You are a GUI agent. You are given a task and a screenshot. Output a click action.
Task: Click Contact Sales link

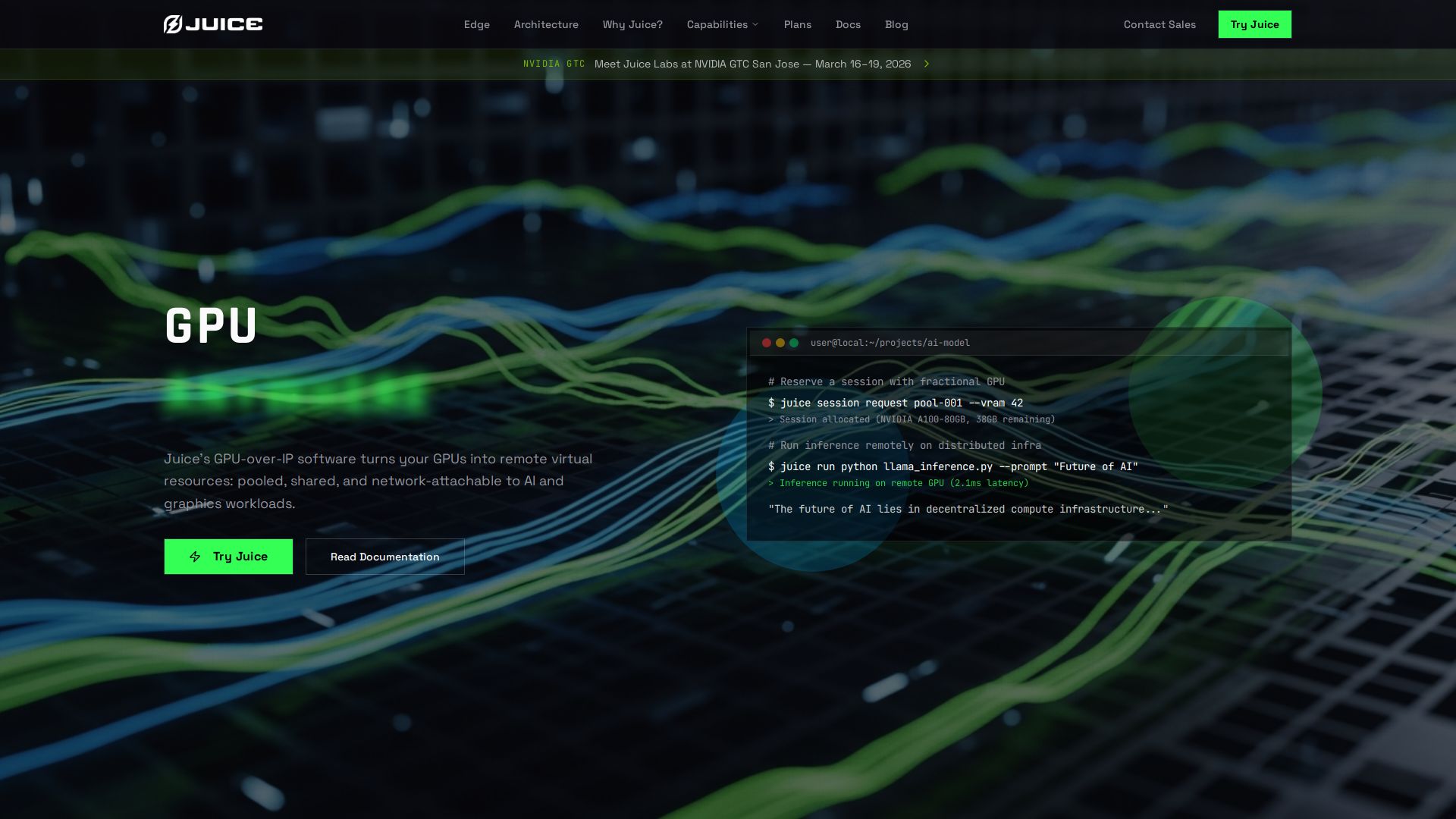[1159, 24]
